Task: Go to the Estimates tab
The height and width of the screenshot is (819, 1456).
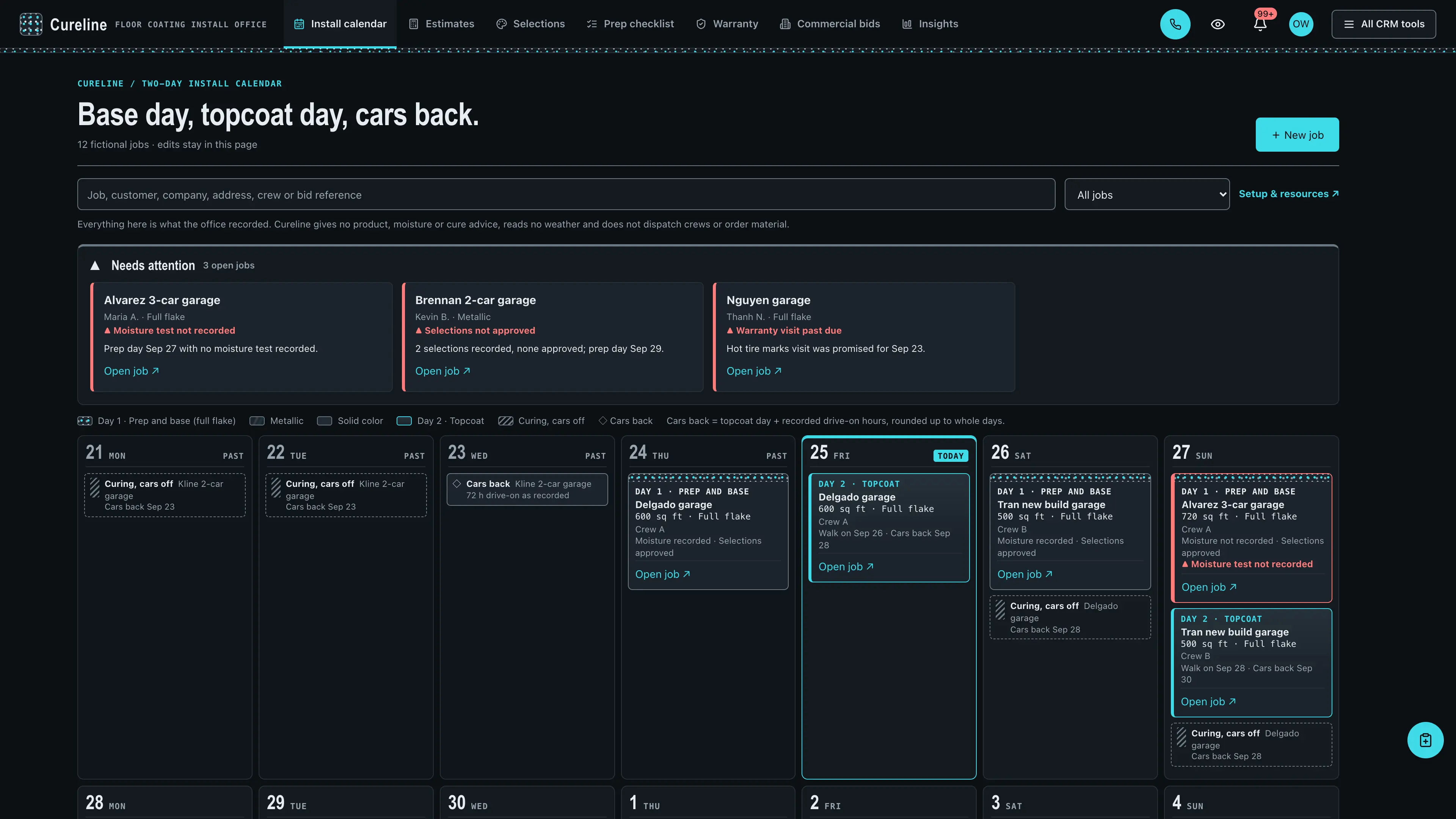Action: pyautogui.click(x=441, y=24)
